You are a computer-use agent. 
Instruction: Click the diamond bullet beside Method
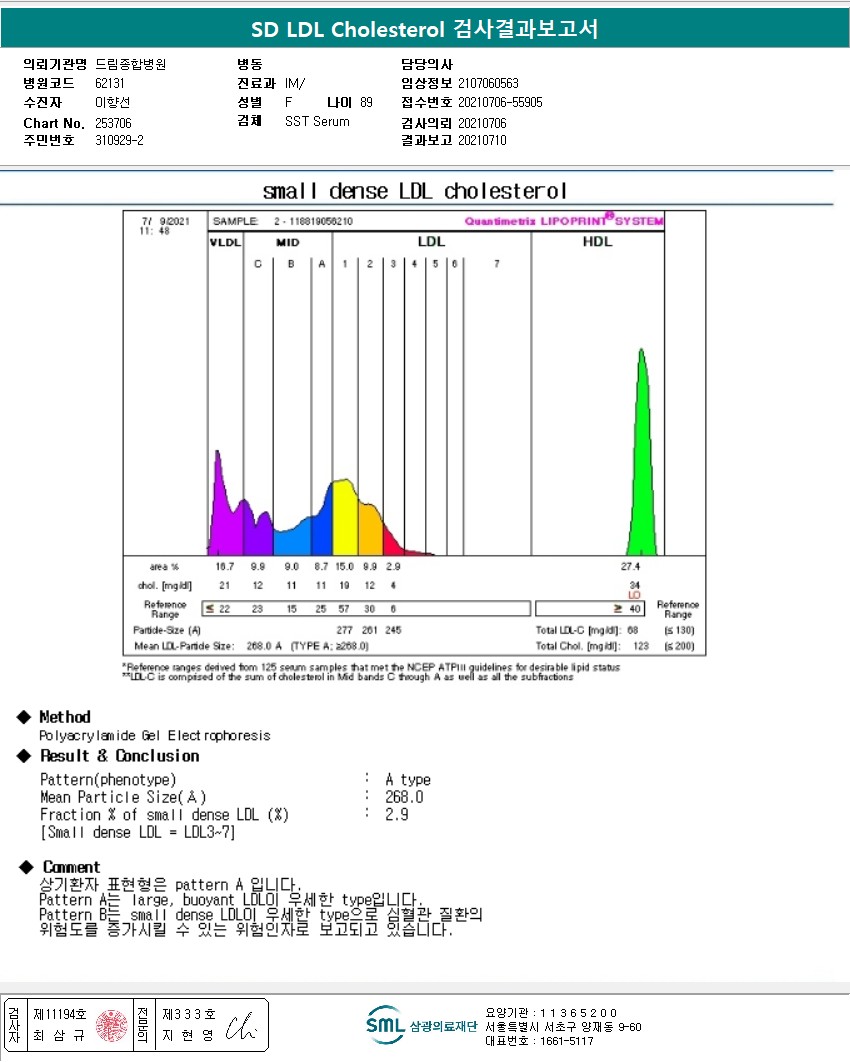point(24,717)
